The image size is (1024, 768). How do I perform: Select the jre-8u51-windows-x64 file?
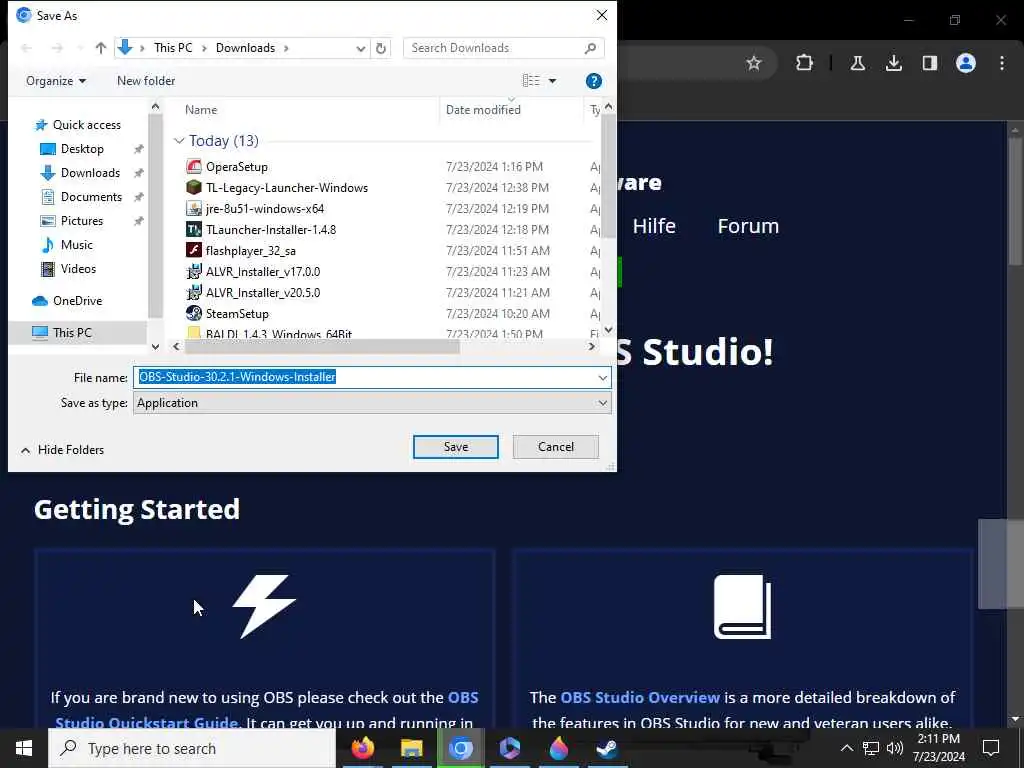tap(264, 209)
